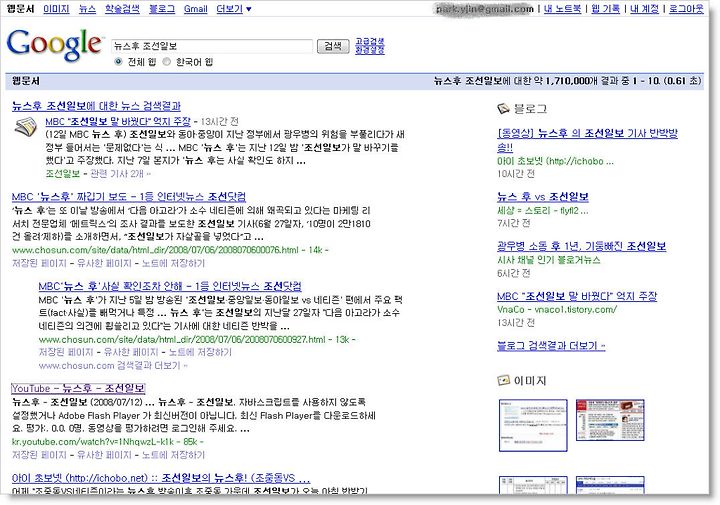Screen dimensions: 720x505
Task: Open news results heading link for 뉴스후 조선일보
Action: point(96,106)
